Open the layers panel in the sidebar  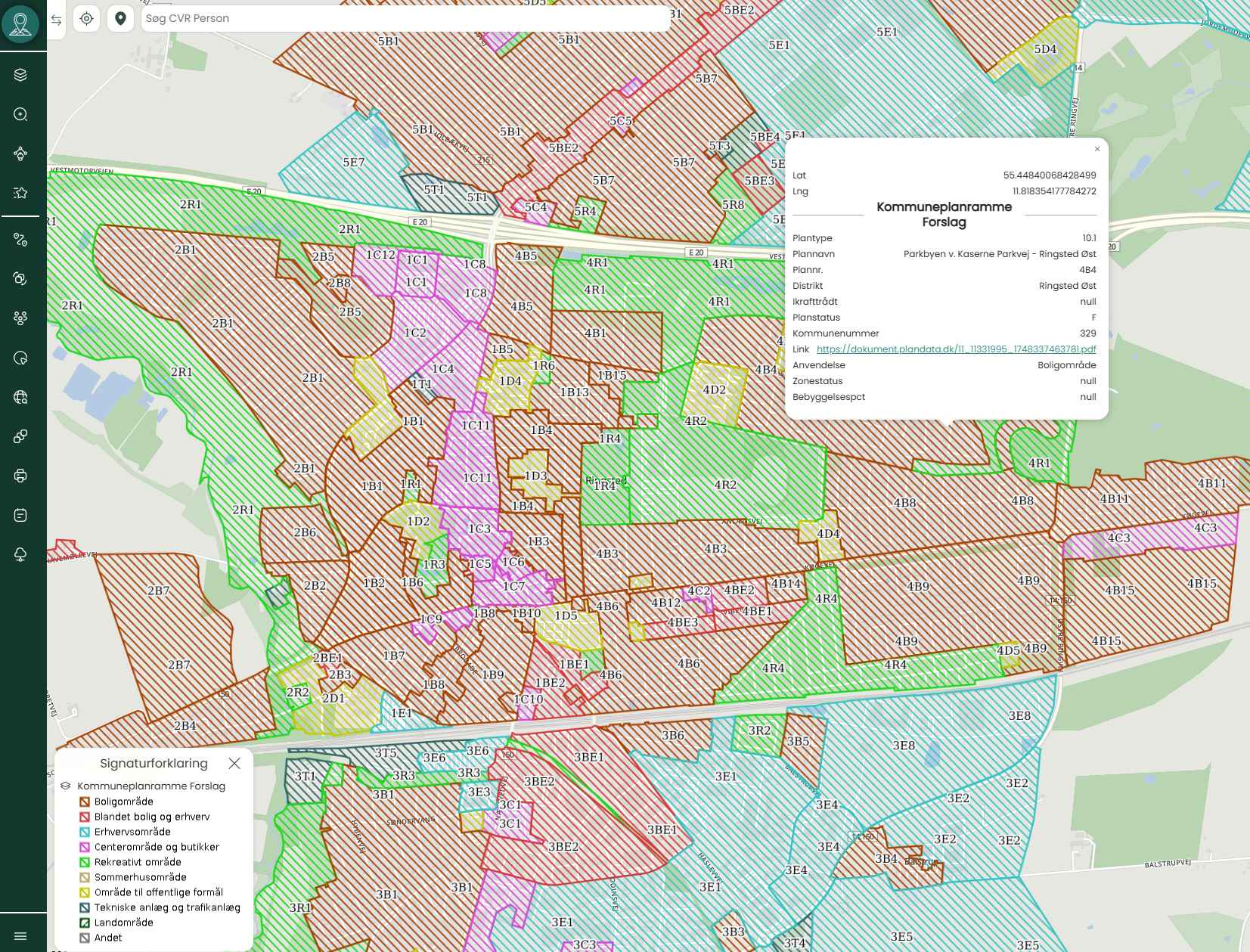pos(20,75)
